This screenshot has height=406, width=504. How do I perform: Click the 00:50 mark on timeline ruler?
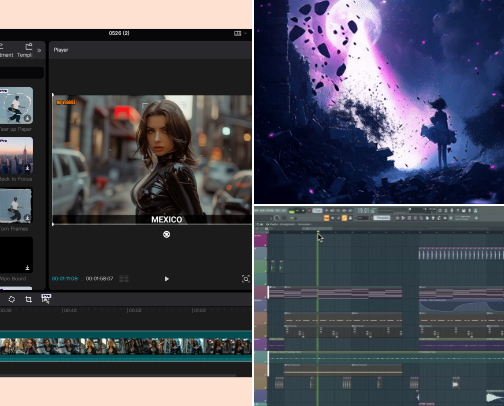(x=134, y=310)
